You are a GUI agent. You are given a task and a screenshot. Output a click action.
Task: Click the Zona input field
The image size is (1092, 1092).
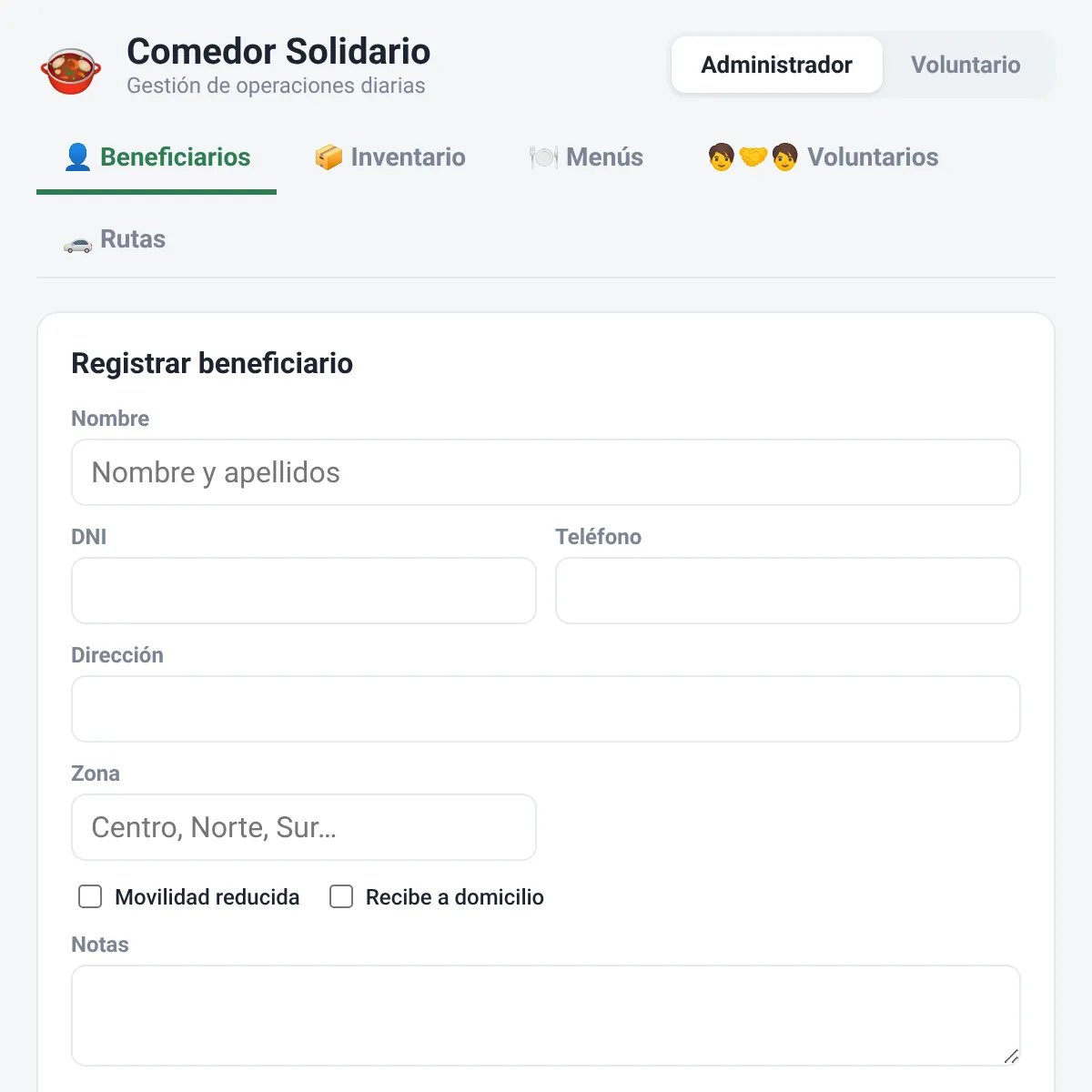coord(304,827)
